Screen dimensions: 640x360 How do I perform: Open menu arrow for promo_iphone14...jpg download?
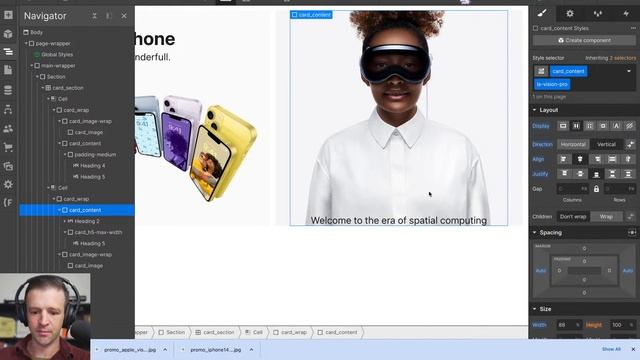[x=251, y=350]
